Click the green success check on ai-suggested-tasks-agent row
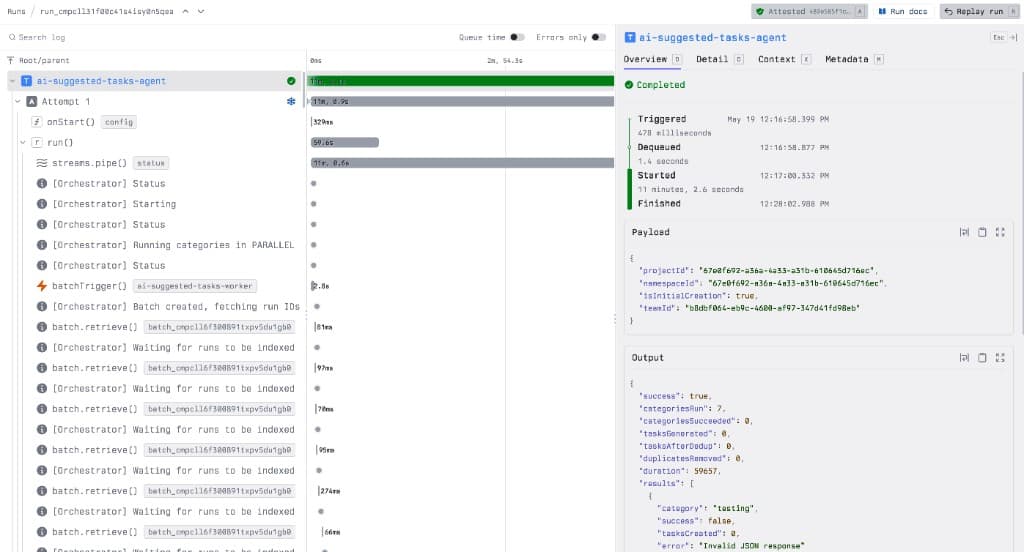The height and width of the screenshot is (552, 1024). click(291, 81)
